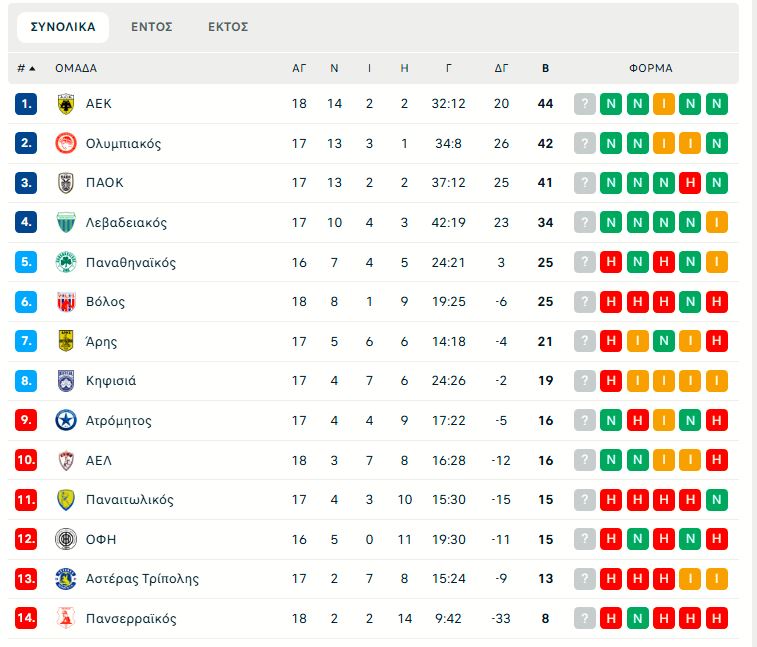Open the Λεβαδειακός crest icon
The width and height of the screenshot is (757, 647).
pos(66,222)
